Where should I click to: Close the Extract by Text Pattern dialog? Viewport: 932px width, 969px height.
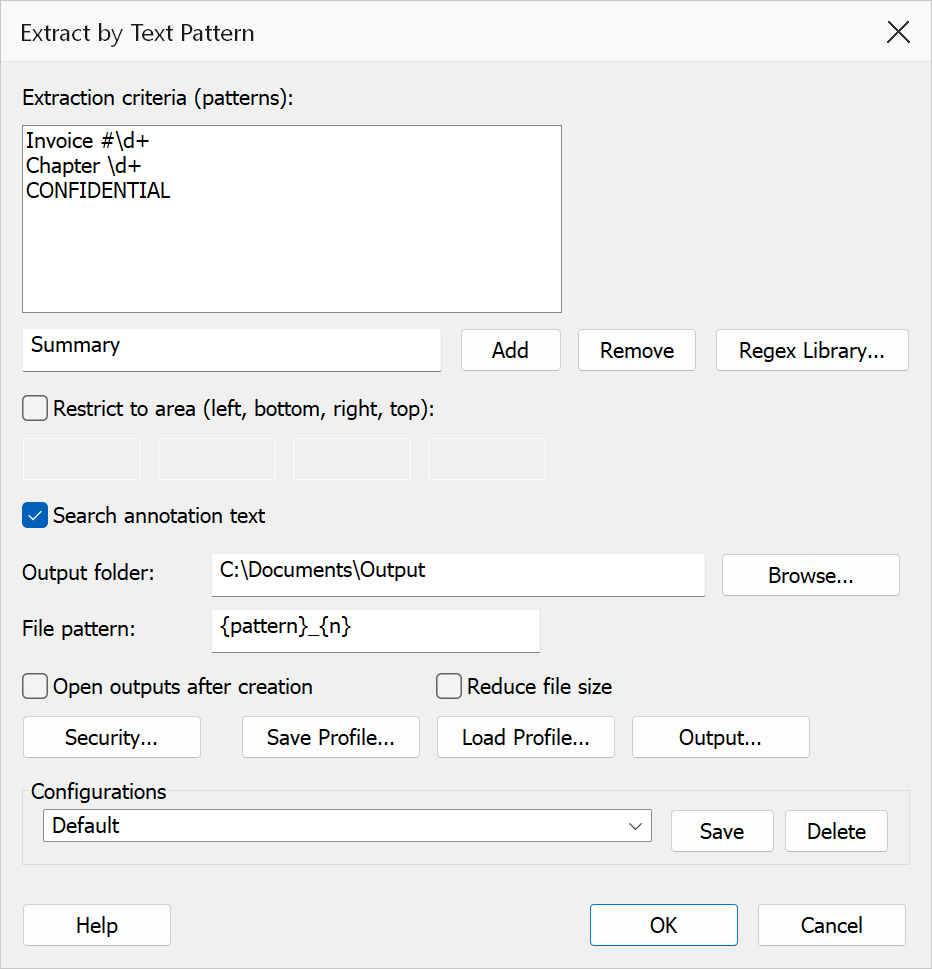click(x=898, y=32)
